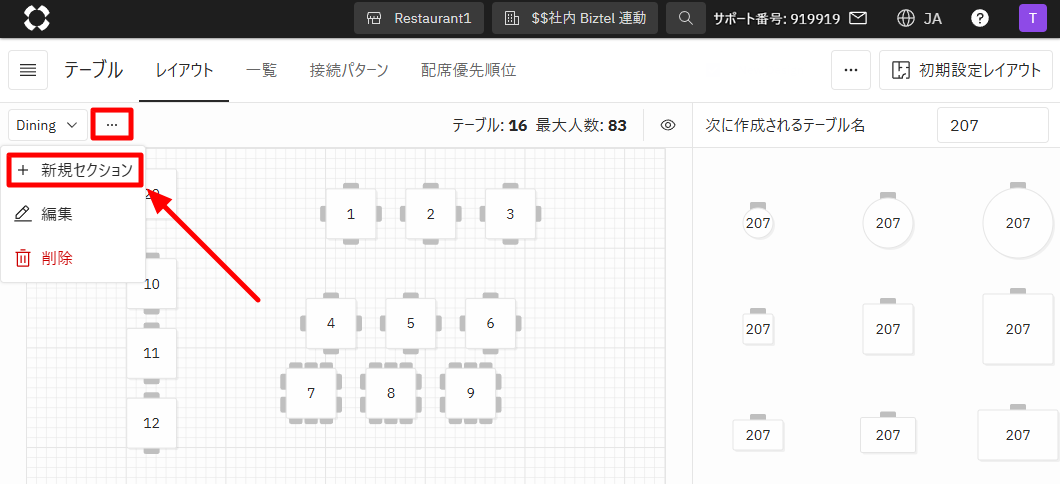Open the hamburger menu icon
The image size is (1060, 484).
point(28,70)
